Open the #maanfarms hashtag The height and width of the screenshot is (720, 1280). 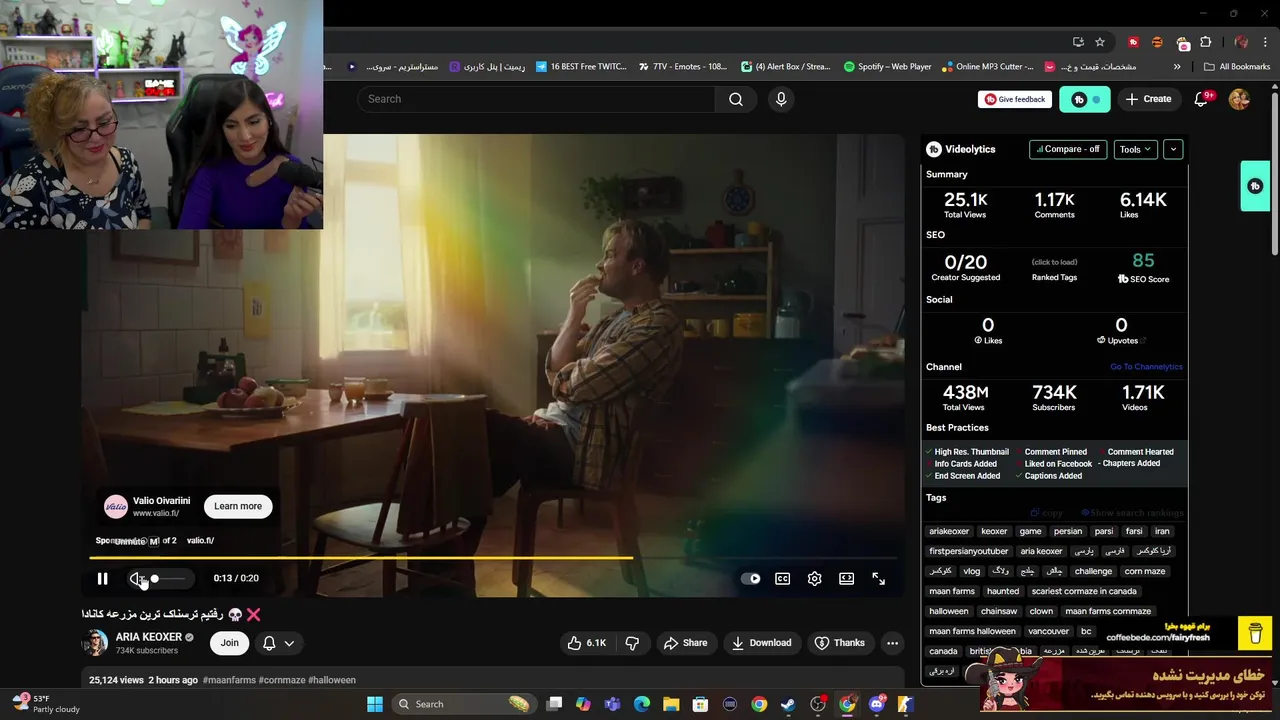click(x=229, y=680)
